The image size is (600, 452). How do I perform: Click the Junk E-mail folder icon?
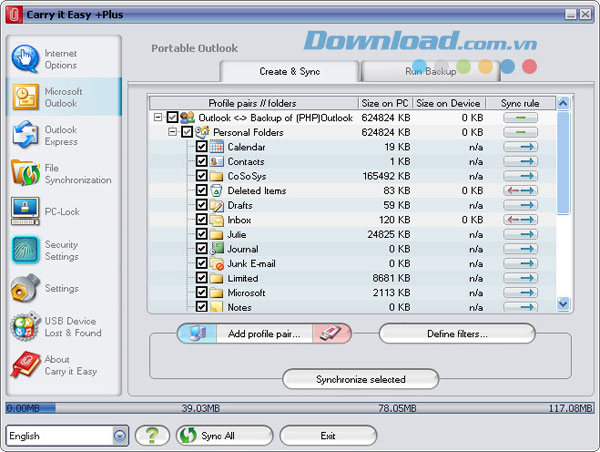click(217, 263)
